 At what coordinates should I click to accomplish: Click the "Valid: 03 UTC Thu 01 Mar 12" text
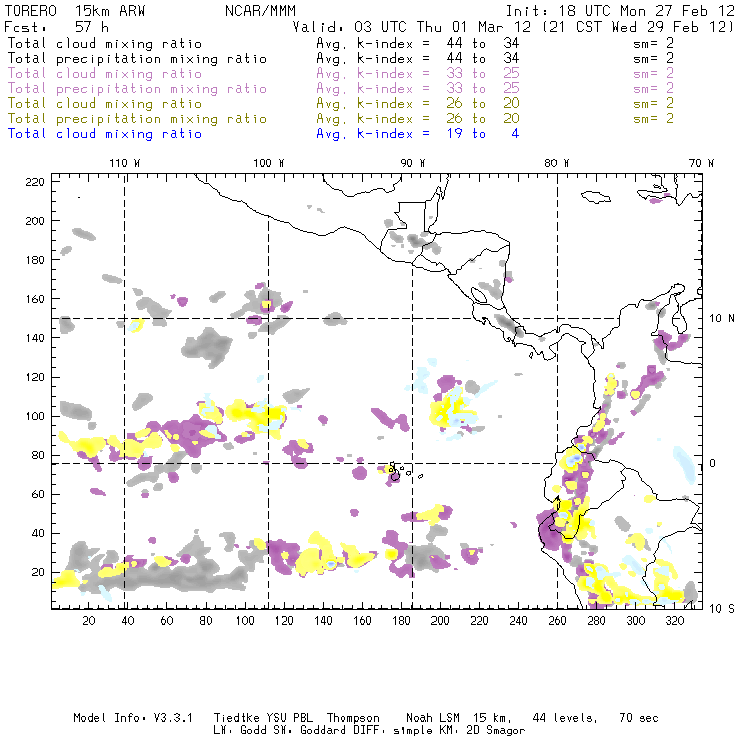412,27
